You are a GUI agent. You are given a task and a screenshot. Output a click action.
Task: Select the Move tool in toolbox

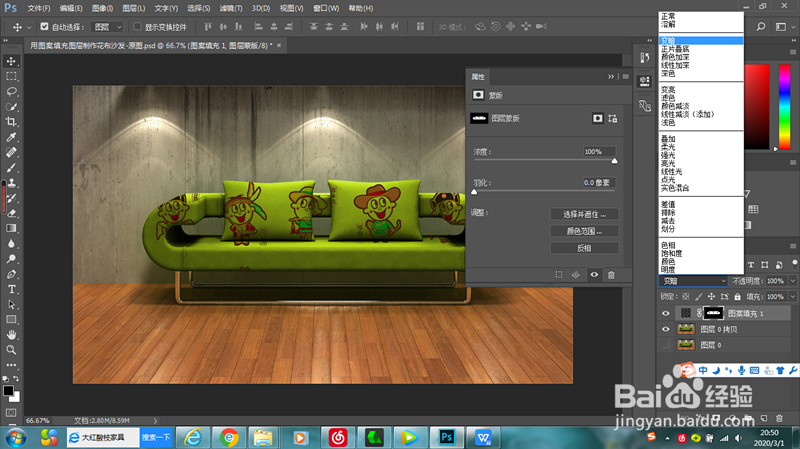point(11,61)
